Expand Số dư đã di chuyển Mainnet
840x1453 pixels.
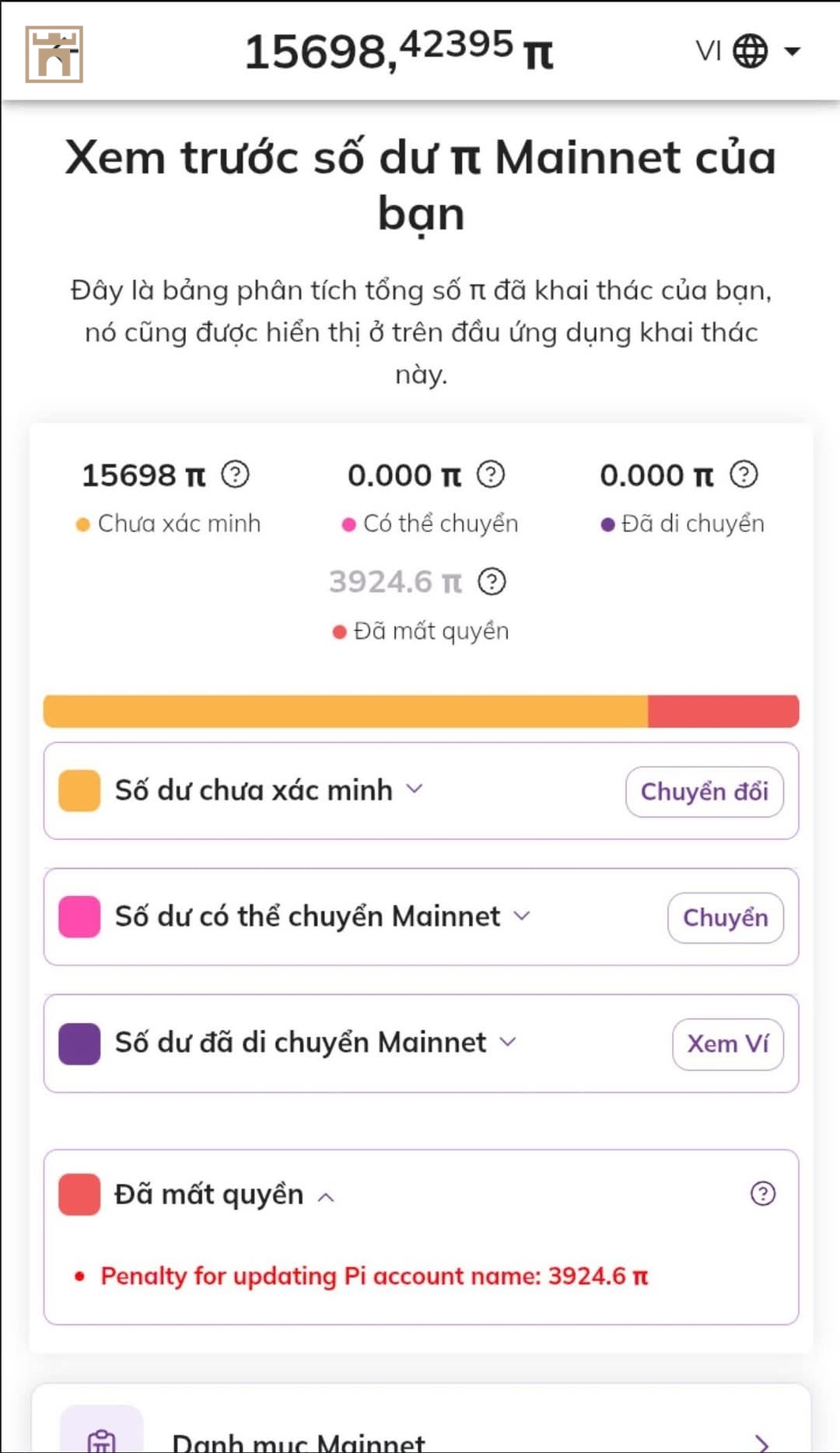pos(508,1042)
